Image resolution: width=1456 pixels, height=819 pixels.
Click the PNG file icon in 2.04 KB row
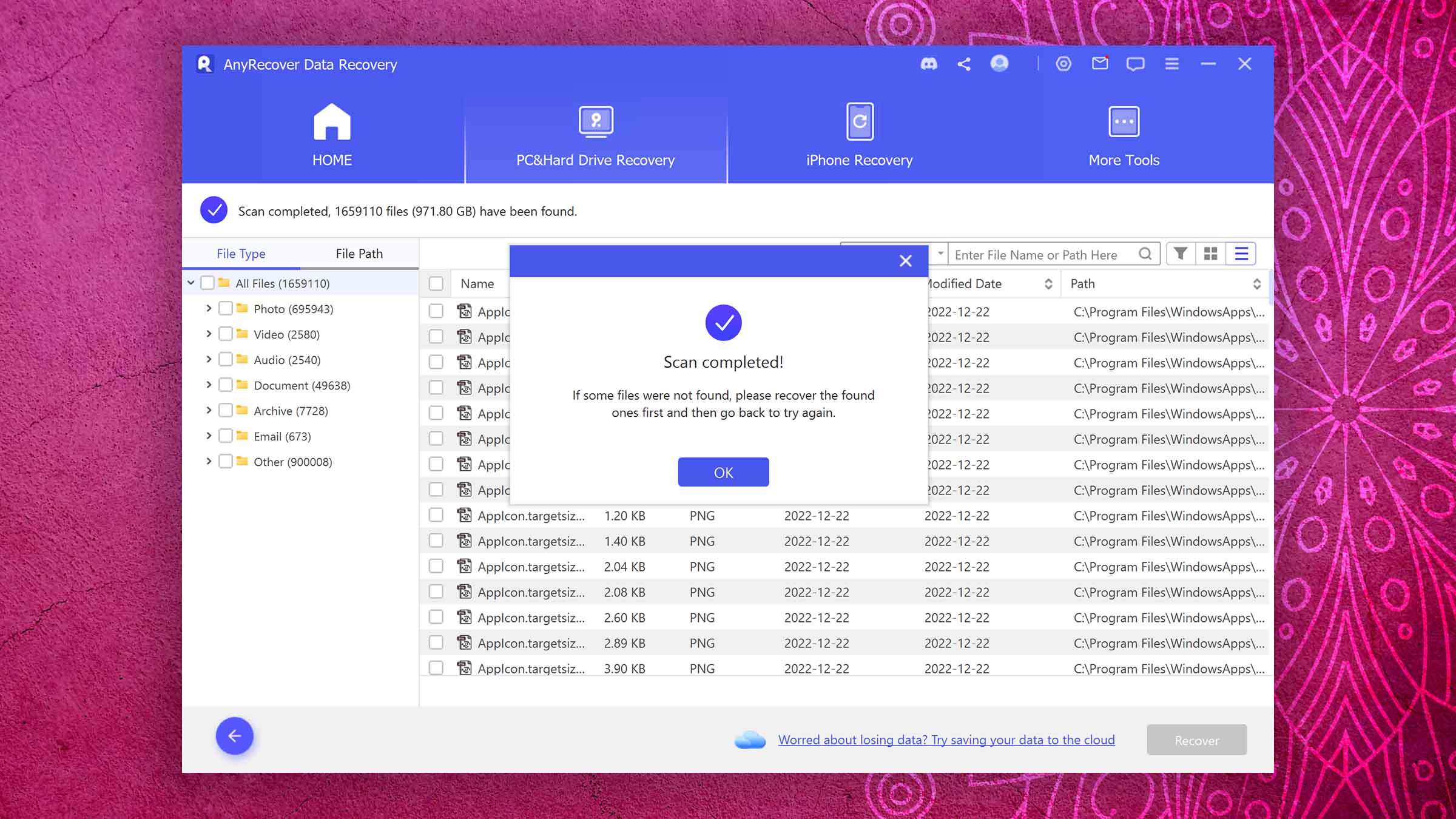click(464, 566)
